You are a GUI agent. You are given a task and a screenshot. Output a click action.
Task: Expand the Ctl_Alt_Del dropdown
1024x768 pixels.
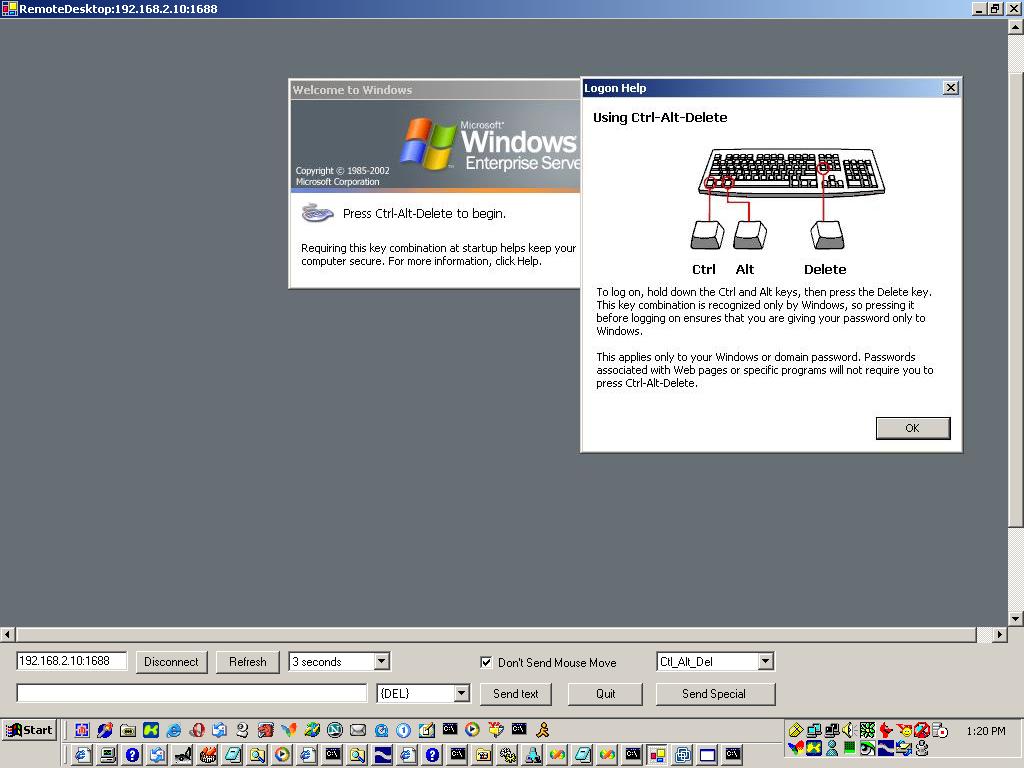pyautogui.click(x=766, y=662)
